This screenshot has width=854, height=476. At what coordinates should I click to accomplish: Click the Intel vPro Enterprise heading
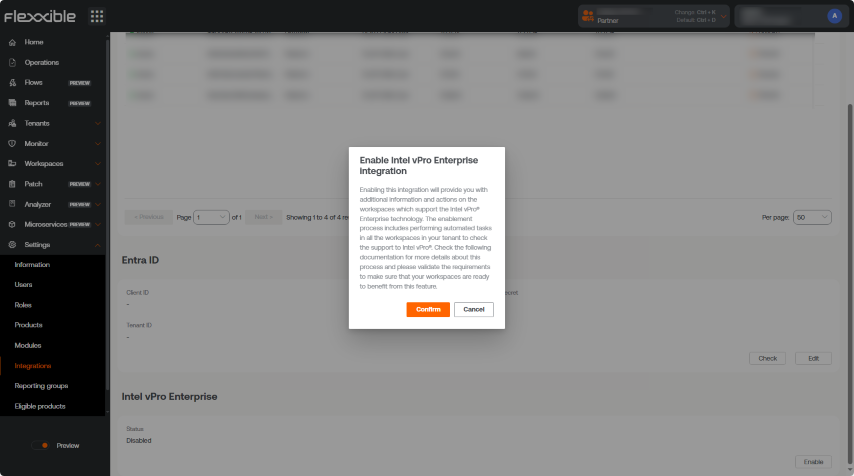coord(169,397)
